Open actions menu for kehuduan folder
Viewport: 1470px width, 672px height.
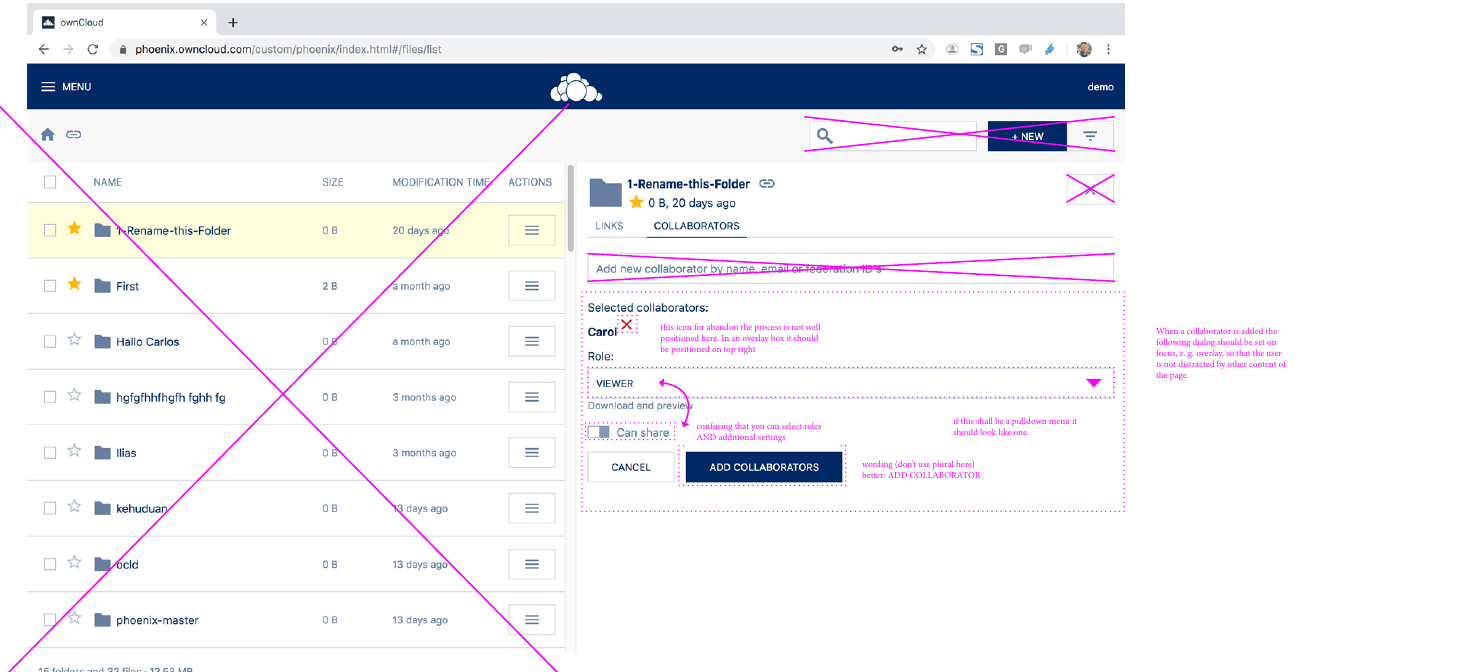point(532,508)
